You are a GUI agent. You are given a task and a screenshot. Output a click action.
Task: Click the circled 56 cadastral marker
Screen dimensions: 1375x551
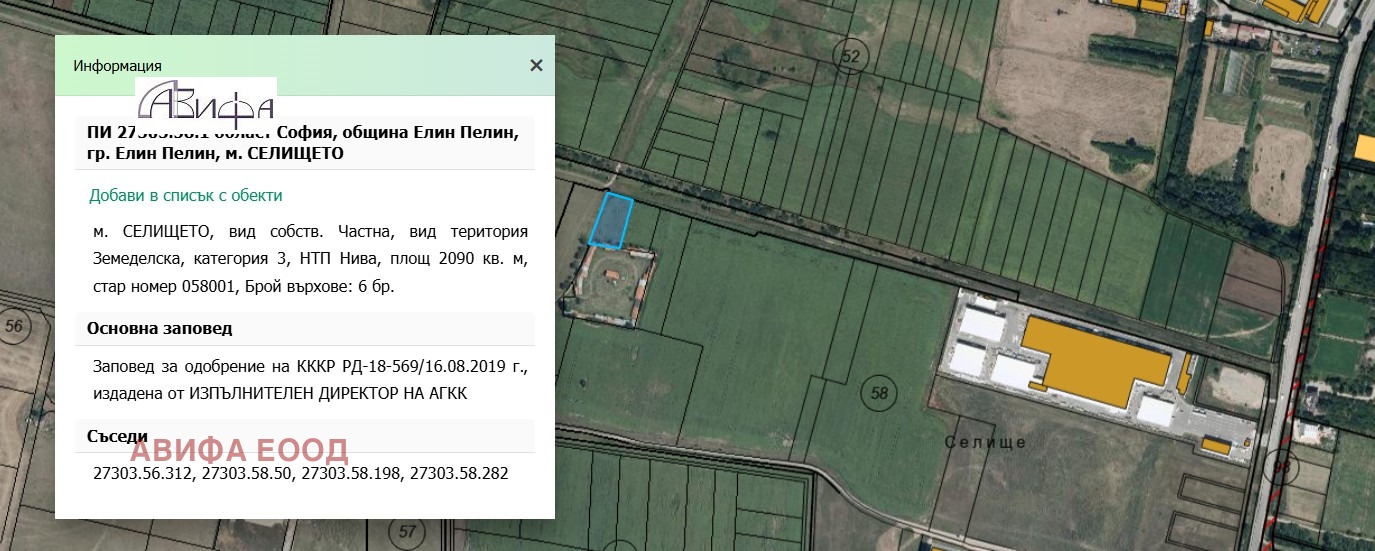click(x=13, y=327)
